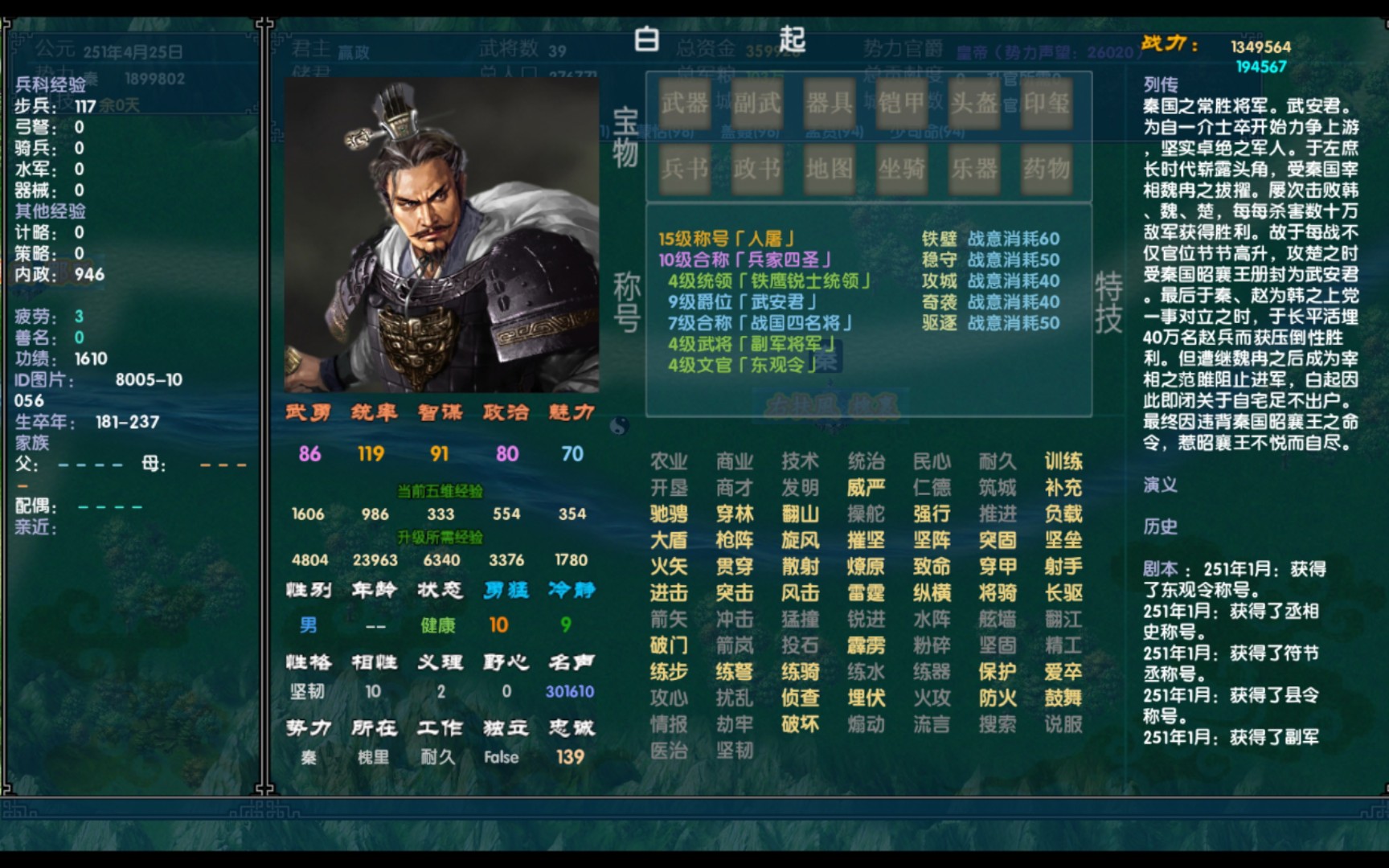The image size is (1389, 868).
Task: Select the title 15级称号「人屠」
Action: pyautogui.click(x=727, y=239)
